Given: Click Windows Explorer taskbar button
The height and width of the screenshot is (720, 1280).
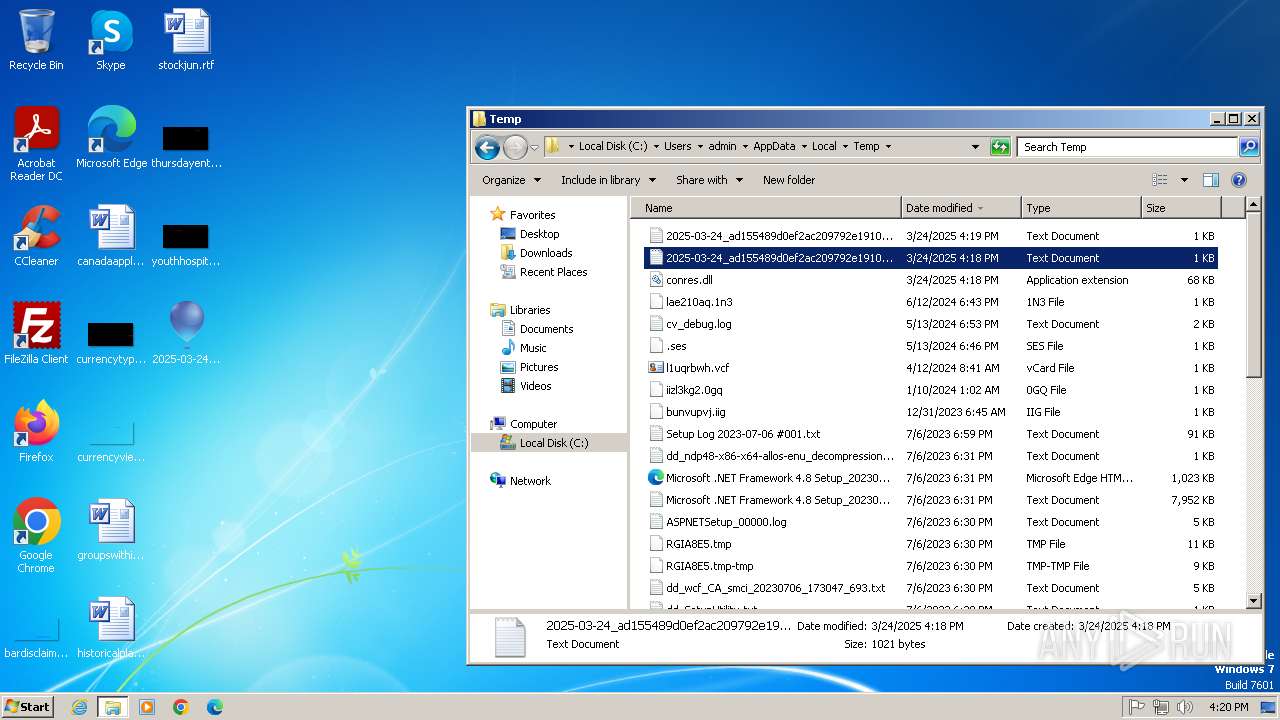Looking at the screenshot, I should pyautogui.click(x=113, y=707).
